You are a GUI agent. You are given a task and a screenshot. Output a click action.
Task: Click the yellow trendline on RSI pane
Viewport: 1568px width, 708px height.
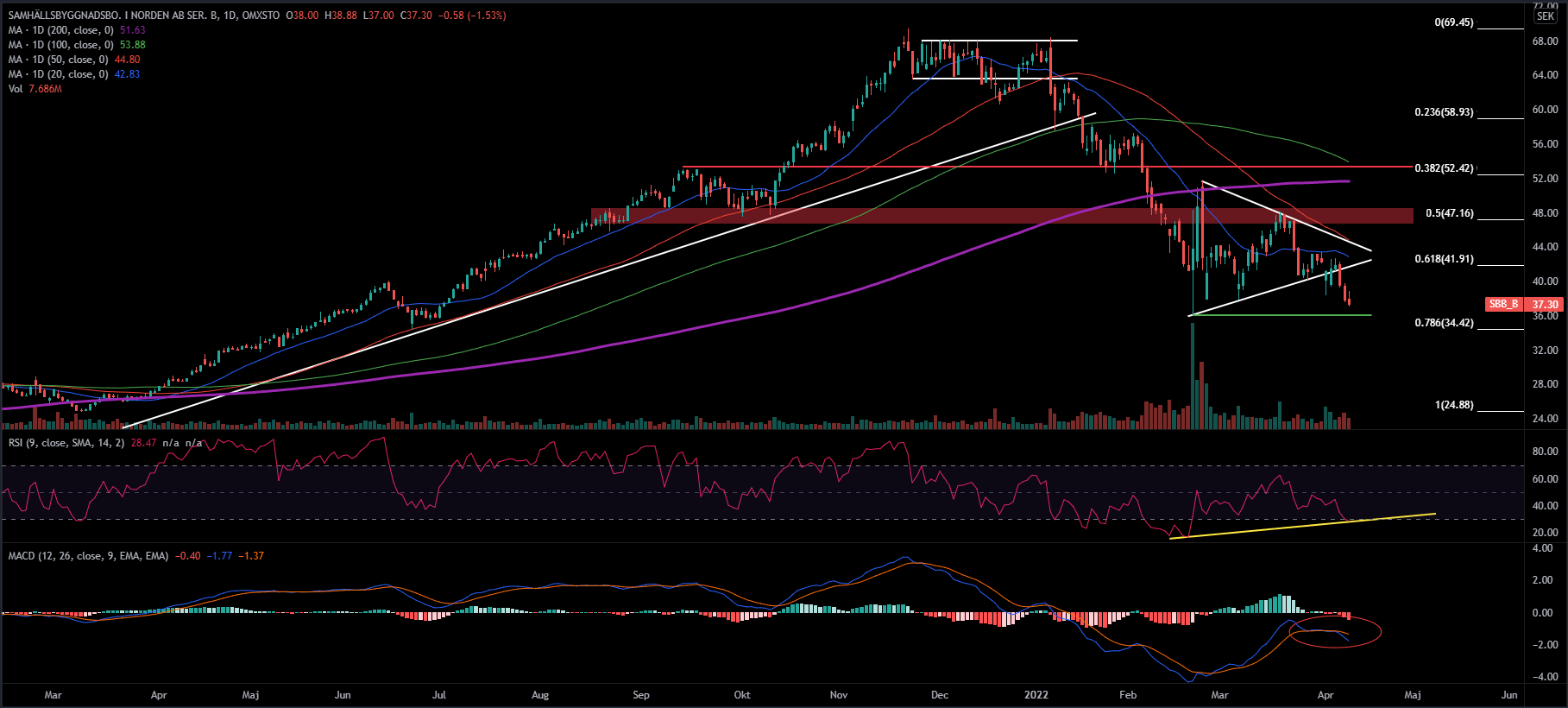(1303, 526)
